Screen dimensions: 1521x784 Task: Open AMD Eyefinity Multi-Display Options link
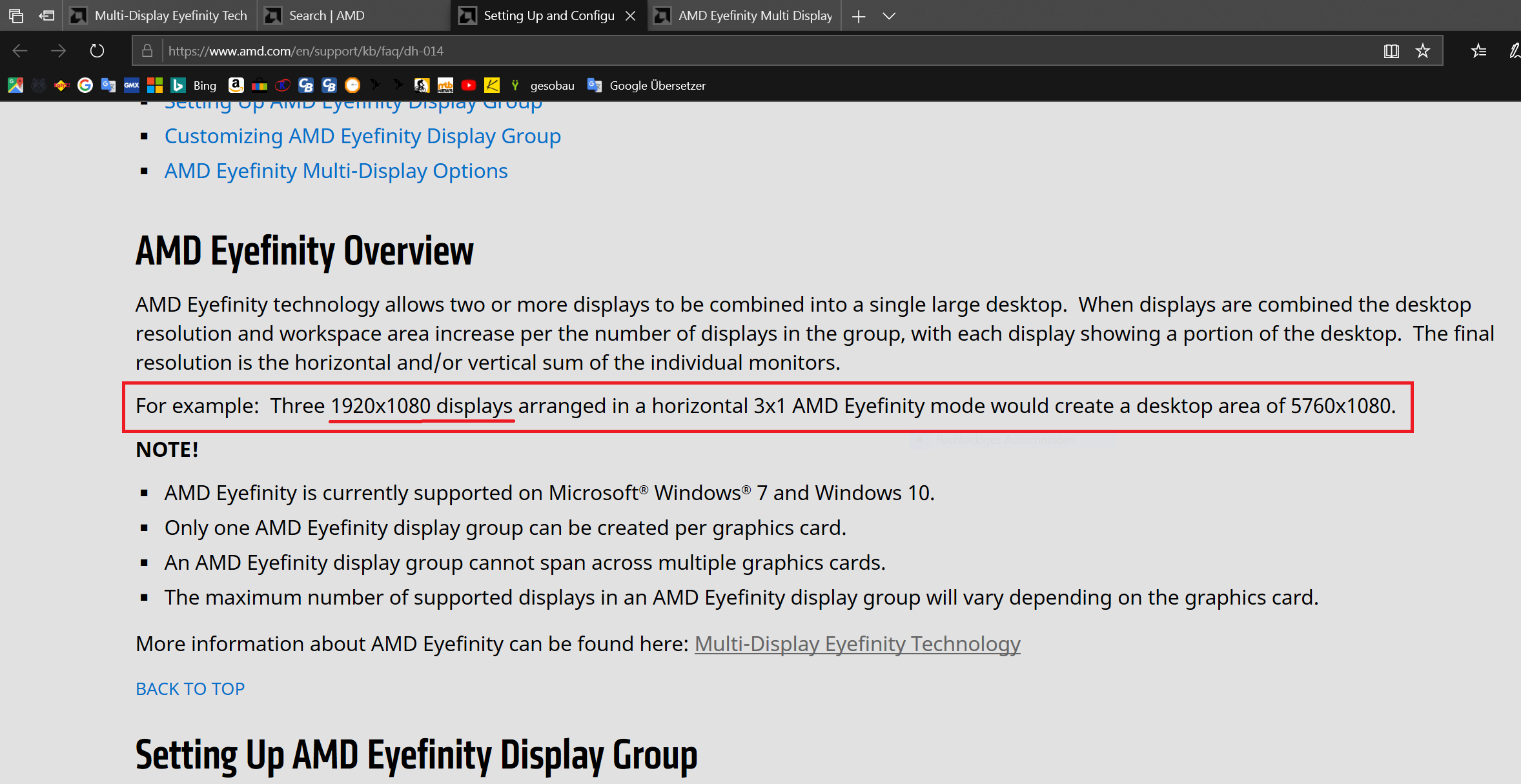pyautogui.click(x=336, y=171)
